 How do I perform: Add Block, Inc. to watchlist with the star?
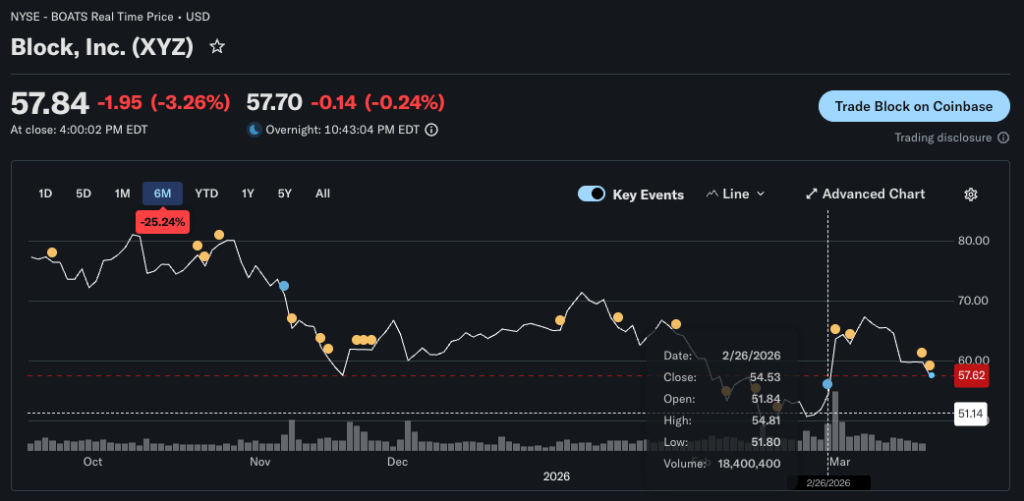pyautogui.click(x=217, y=47)
